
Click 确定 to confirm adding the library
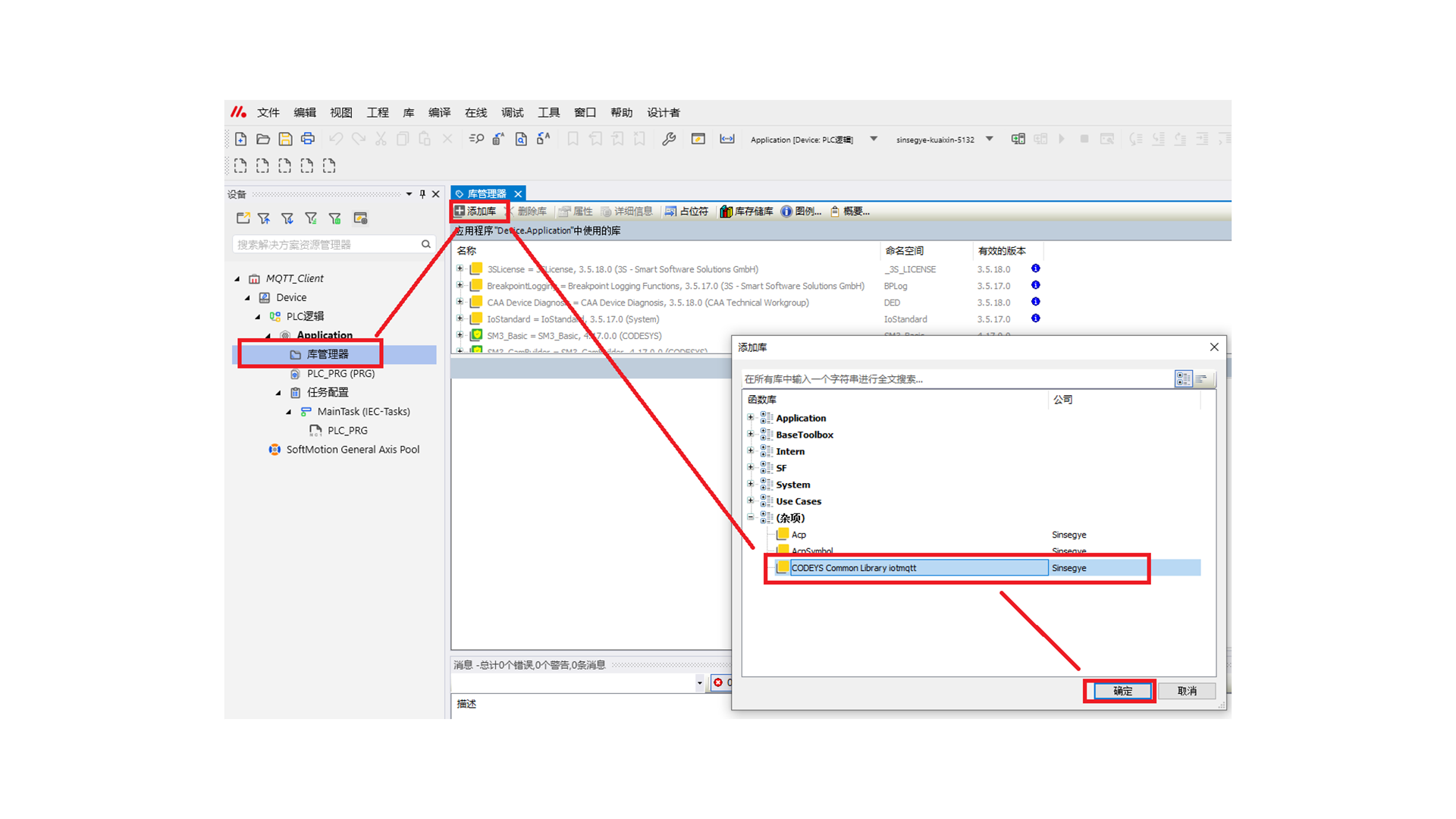click(x=1122, y=691)
